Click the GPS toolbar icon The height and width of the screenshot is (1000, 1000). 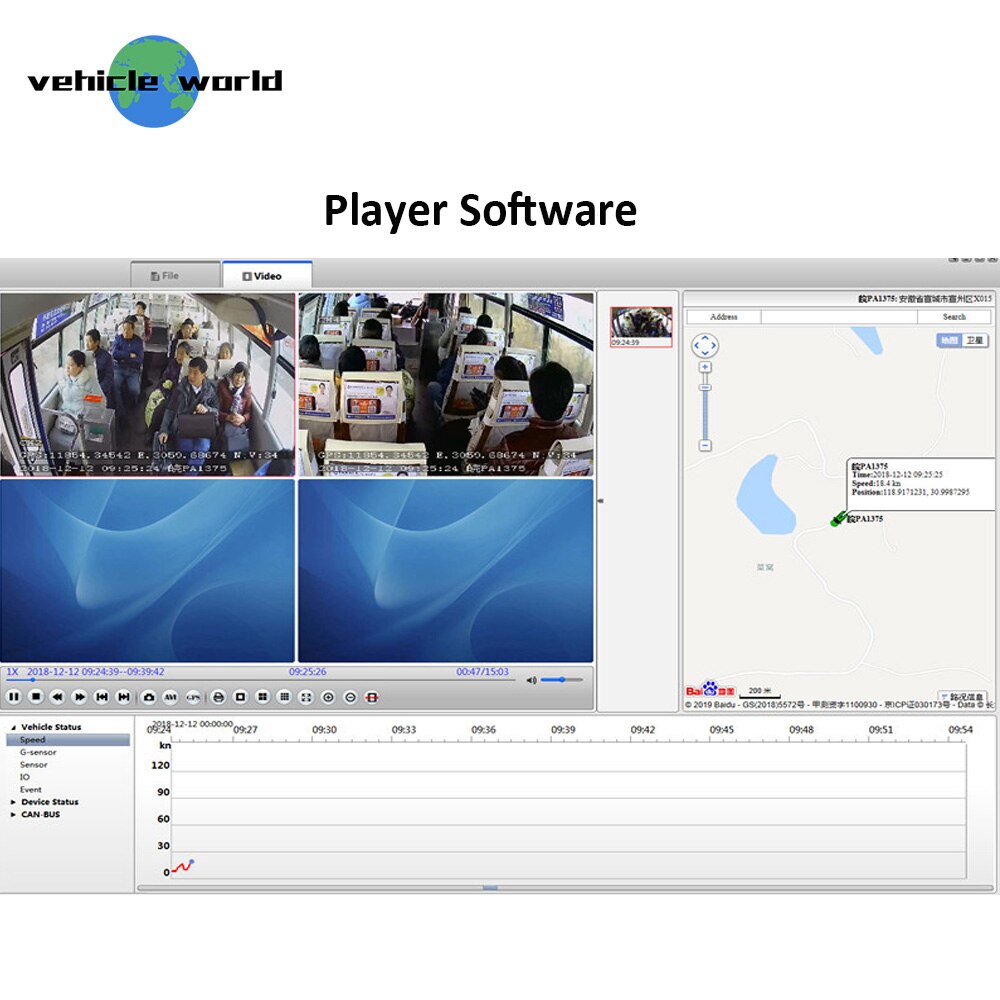point(192,696)
